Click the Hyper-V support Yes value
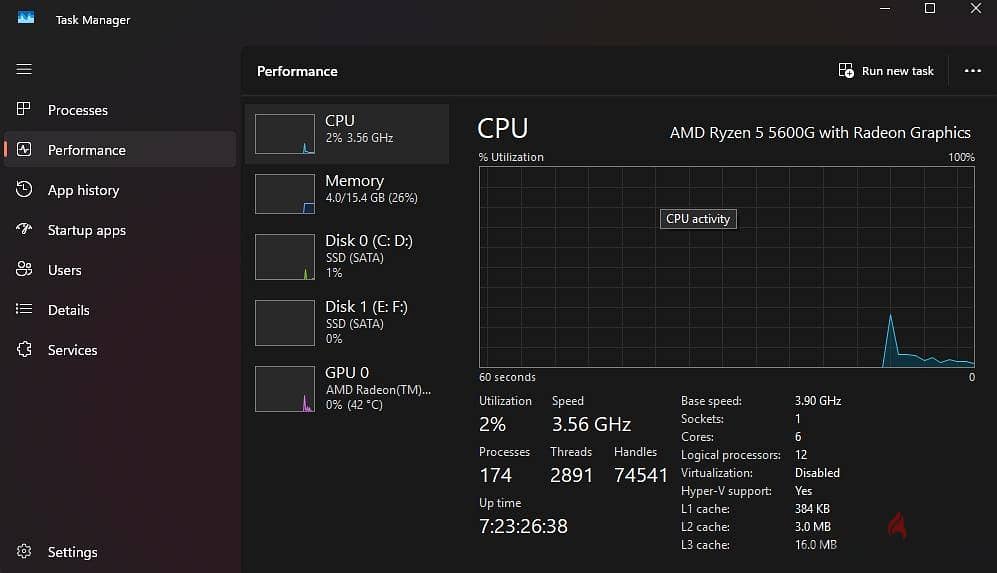 [x=803, y=491]
